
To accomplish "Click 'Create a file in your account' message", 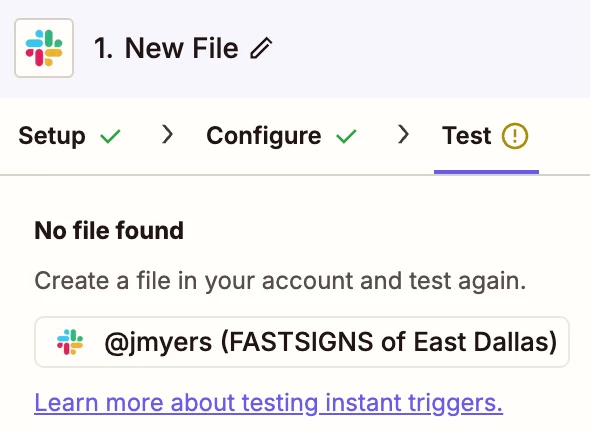I will click(280, 281).
